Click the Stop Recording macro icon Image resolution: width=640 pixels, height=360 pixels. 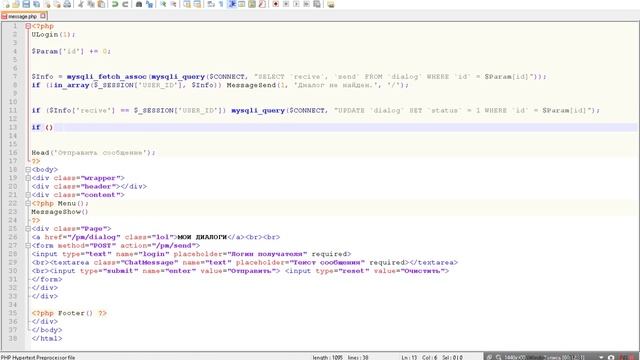[x=286, y=4]
